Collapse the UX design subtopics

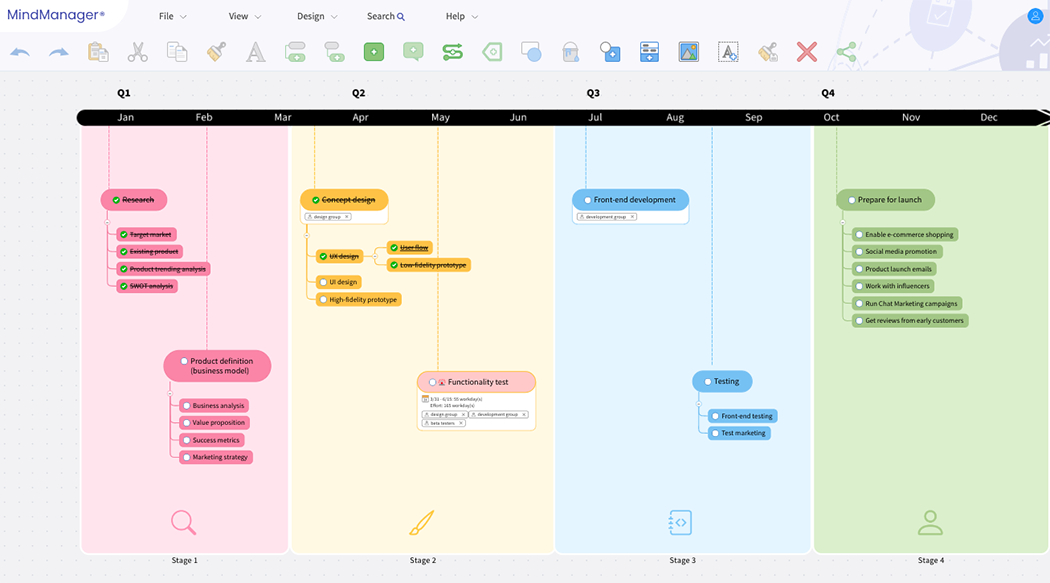tap(375, 256)
